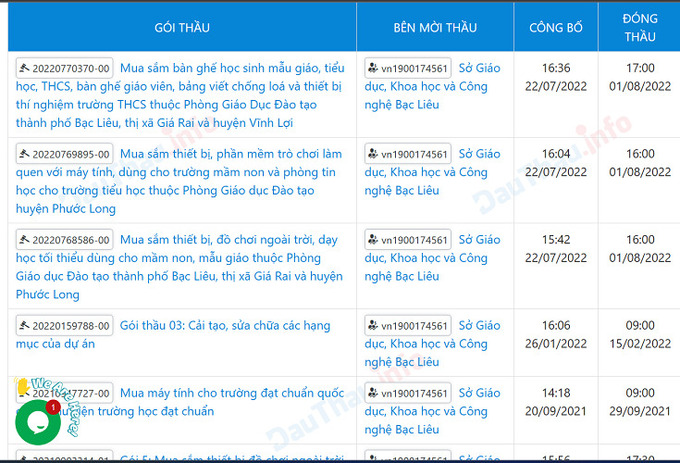
Task: Click the 'CÔNG BỐ' column header
Action: (x=555, y=27)
